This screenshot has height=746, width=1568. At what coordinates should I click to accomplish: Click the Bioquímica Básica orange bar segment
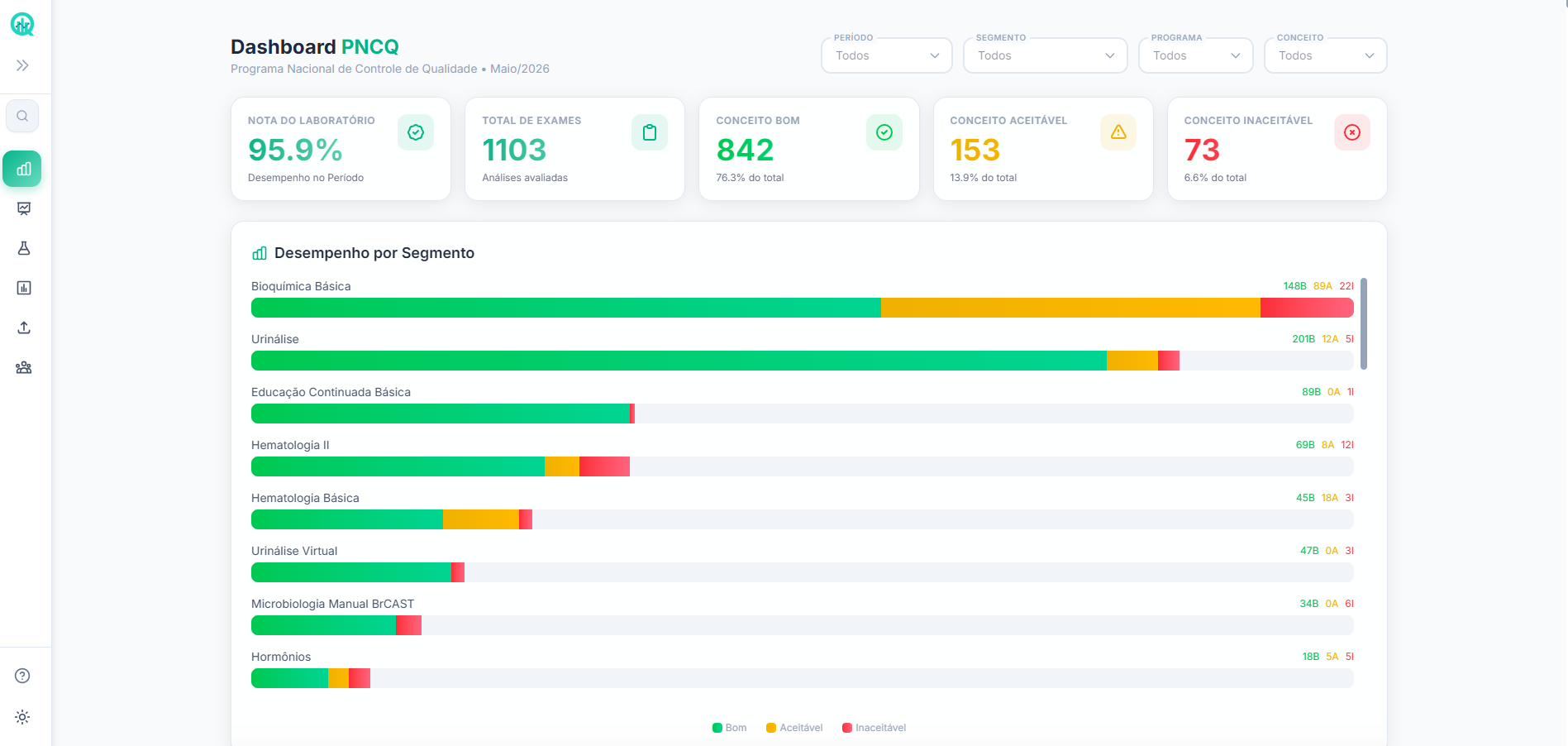coord(1070,308)
